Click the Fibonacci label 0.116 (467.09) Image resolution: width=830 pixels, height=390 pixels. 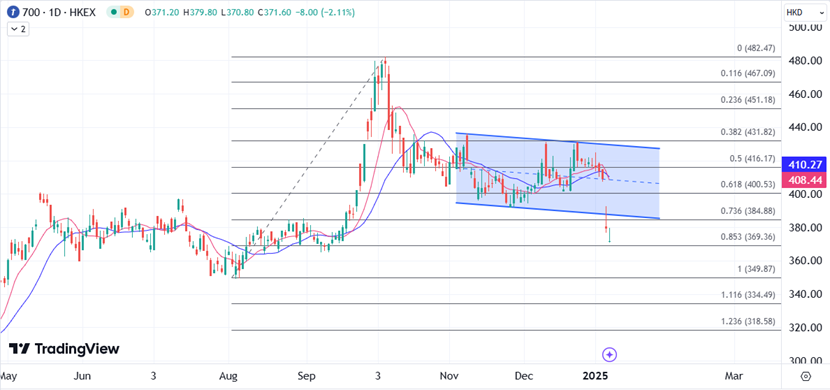[x=747, y=74]
